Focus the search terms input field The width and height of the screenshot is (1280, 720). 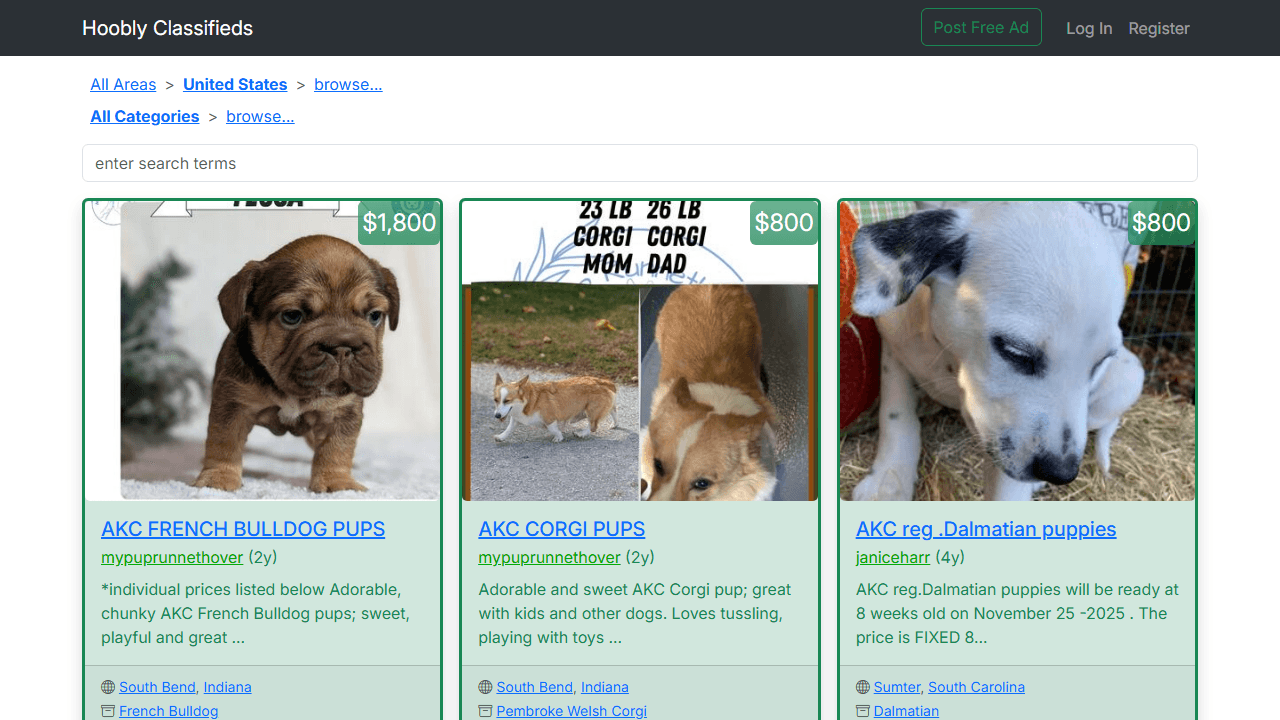[640, 163]
